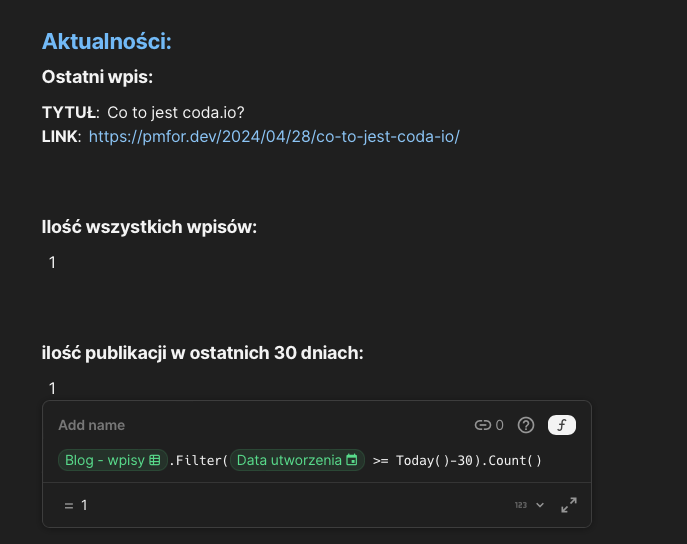Click the 'Ostatni wpis:' subheading
Screen dimensions: 687x544
[97, 77]
